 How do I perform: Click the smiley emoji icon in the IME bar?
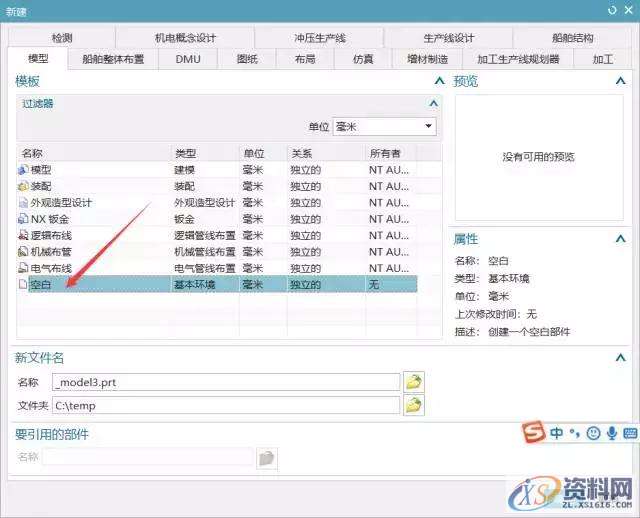coord(593,433)
